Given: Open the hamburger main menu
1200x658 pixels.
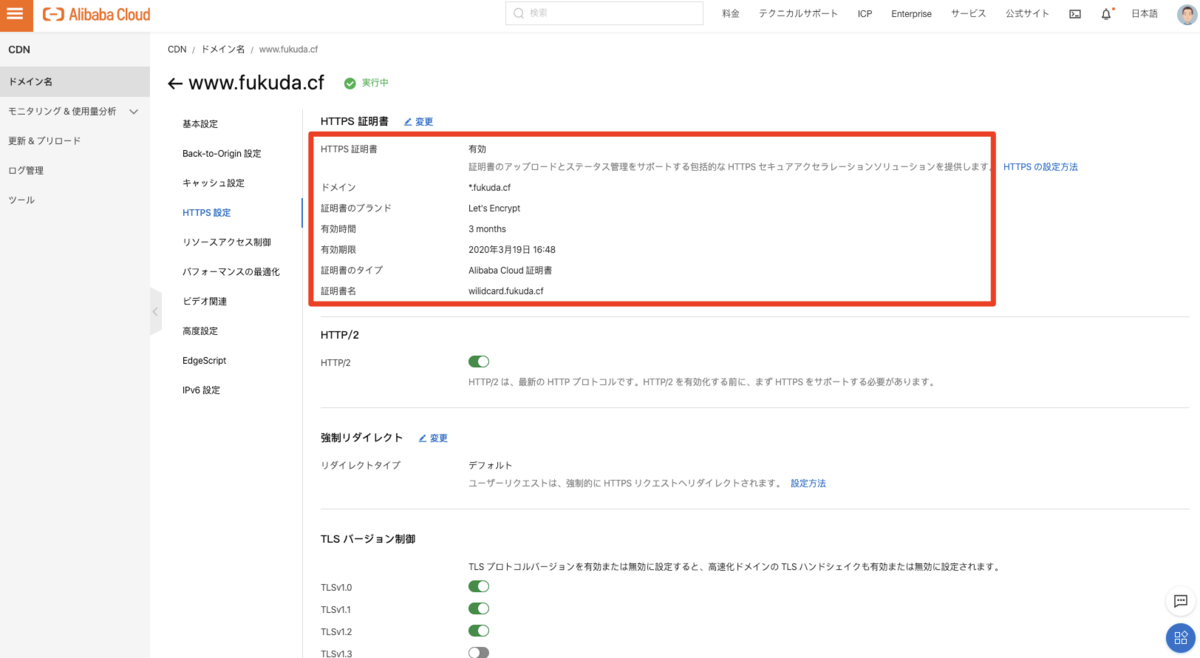Looking at the screenshot, I should [x=15, y=14].
